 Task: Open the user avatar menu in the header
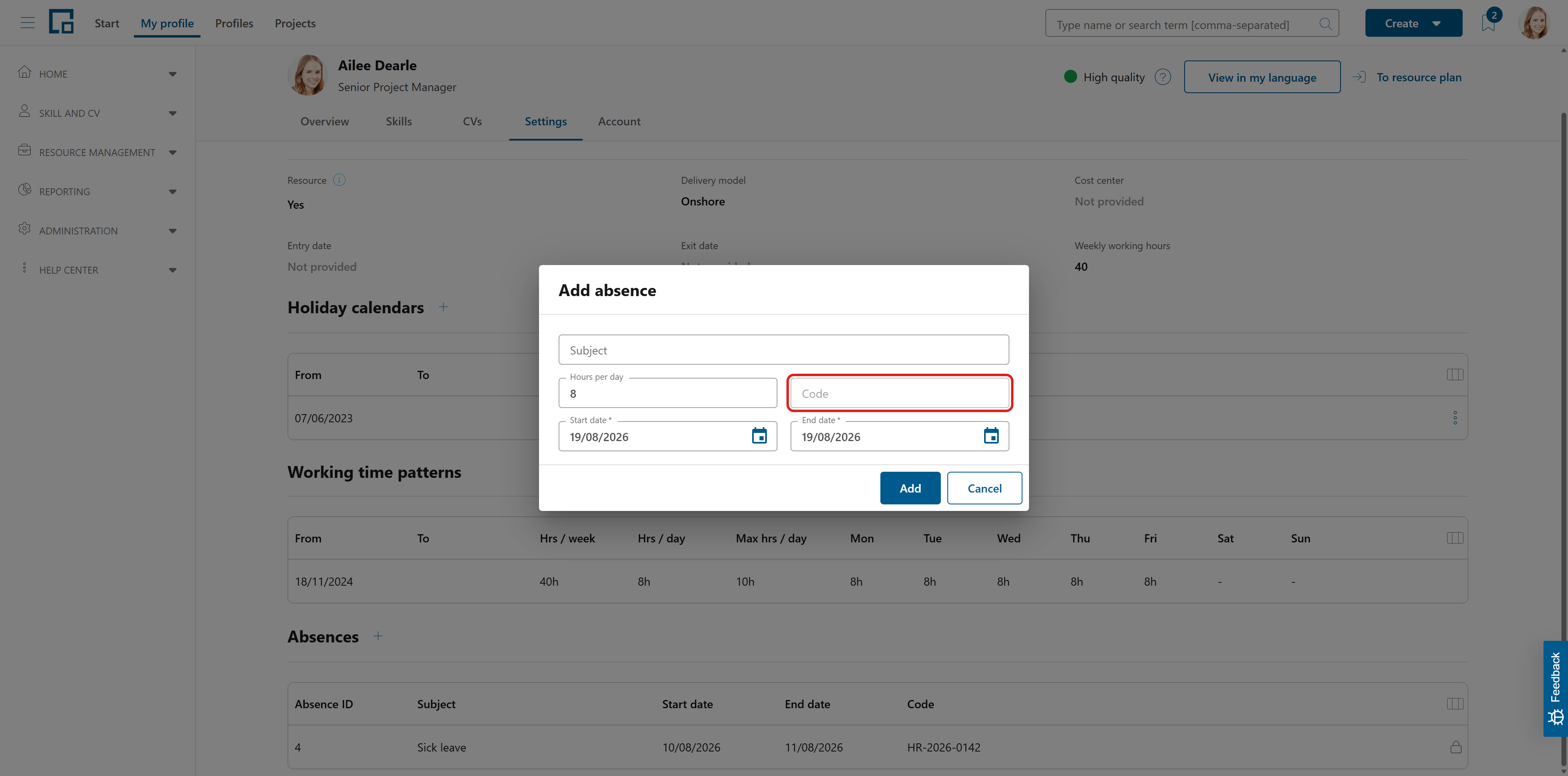[1535, 23]
